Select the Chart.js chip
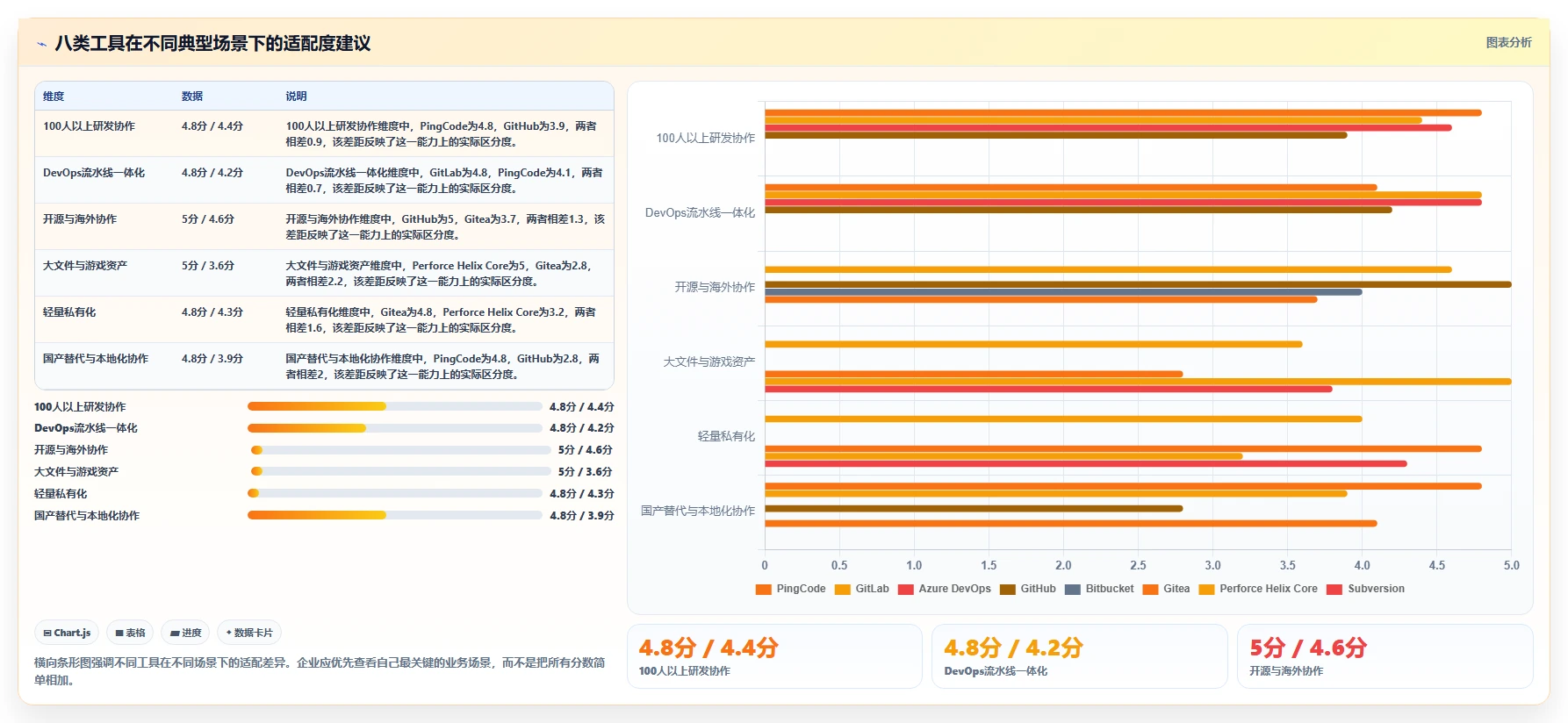This screenshot has width=1568, height=723. (67, 633)
